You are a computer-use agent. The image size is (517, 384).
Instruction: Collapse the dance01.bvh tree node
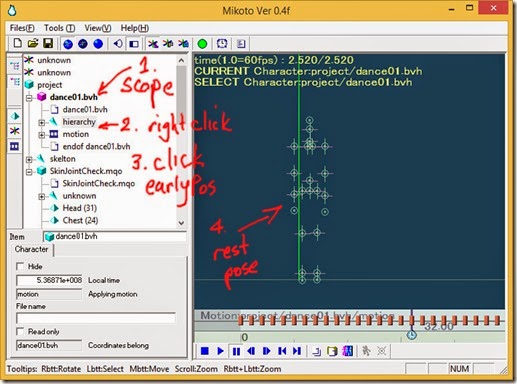[x=29, y=98]
